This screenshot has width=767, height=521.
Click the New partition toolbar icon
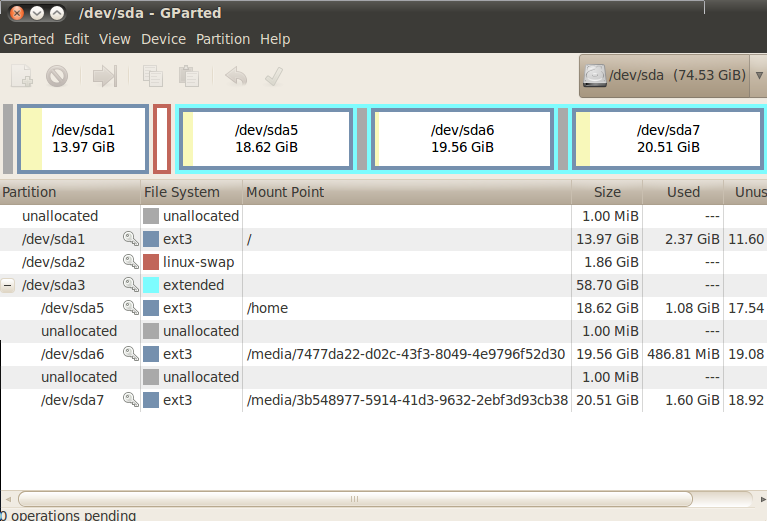[x=22, y=76]
